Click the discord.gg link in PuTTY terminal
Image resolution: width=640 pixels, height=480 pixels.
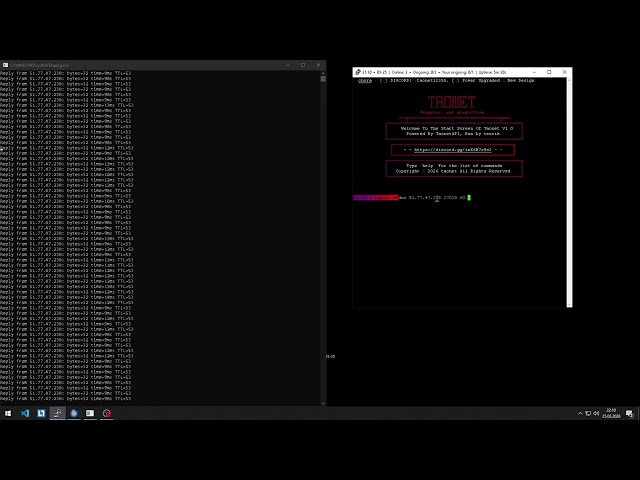(x=453, y=150)
